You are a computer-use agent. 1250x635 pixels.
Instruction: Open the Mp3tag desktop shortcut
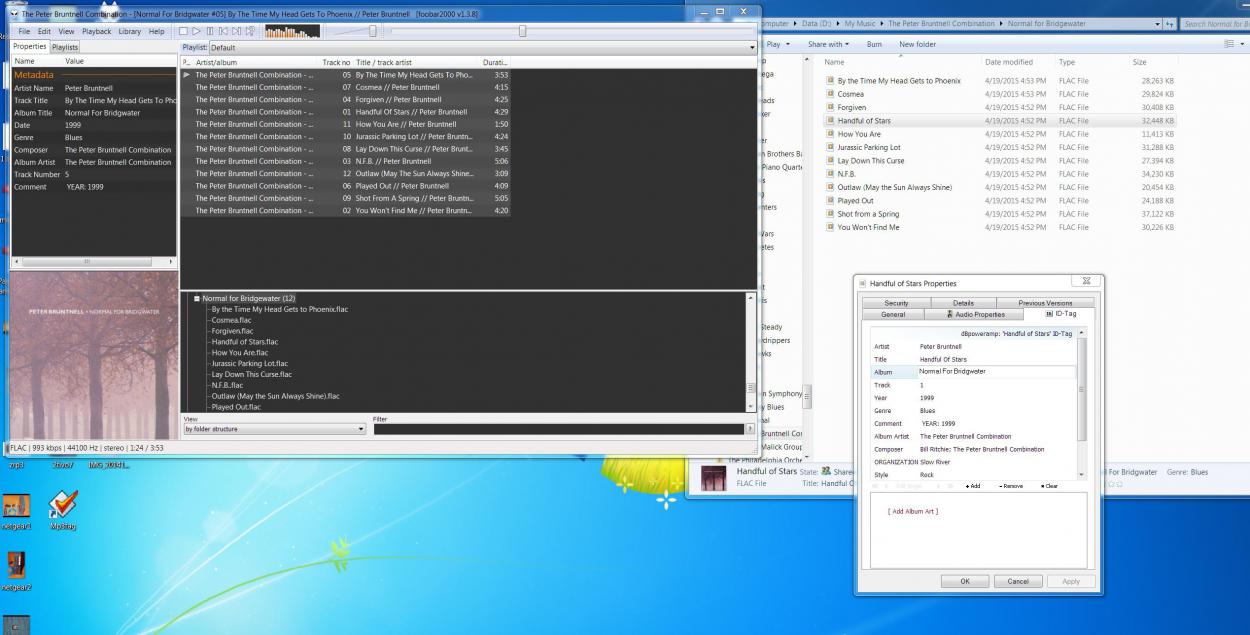pyautogui.click(x=63, y=505)
